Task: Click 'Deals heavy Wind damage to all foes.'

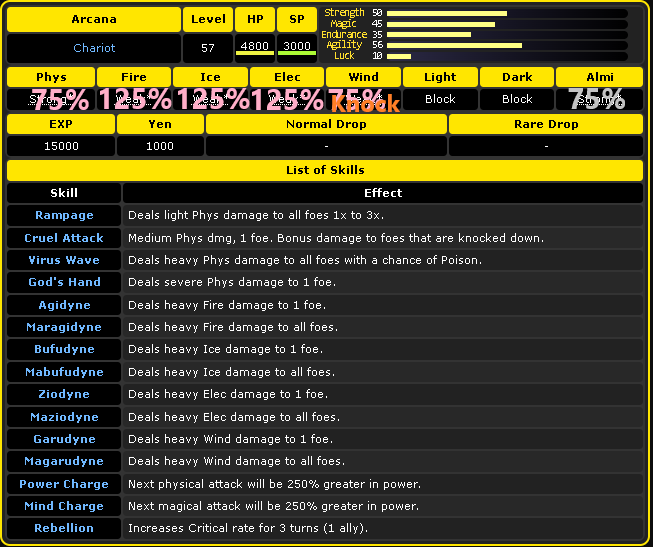Action: coord(237,461)
